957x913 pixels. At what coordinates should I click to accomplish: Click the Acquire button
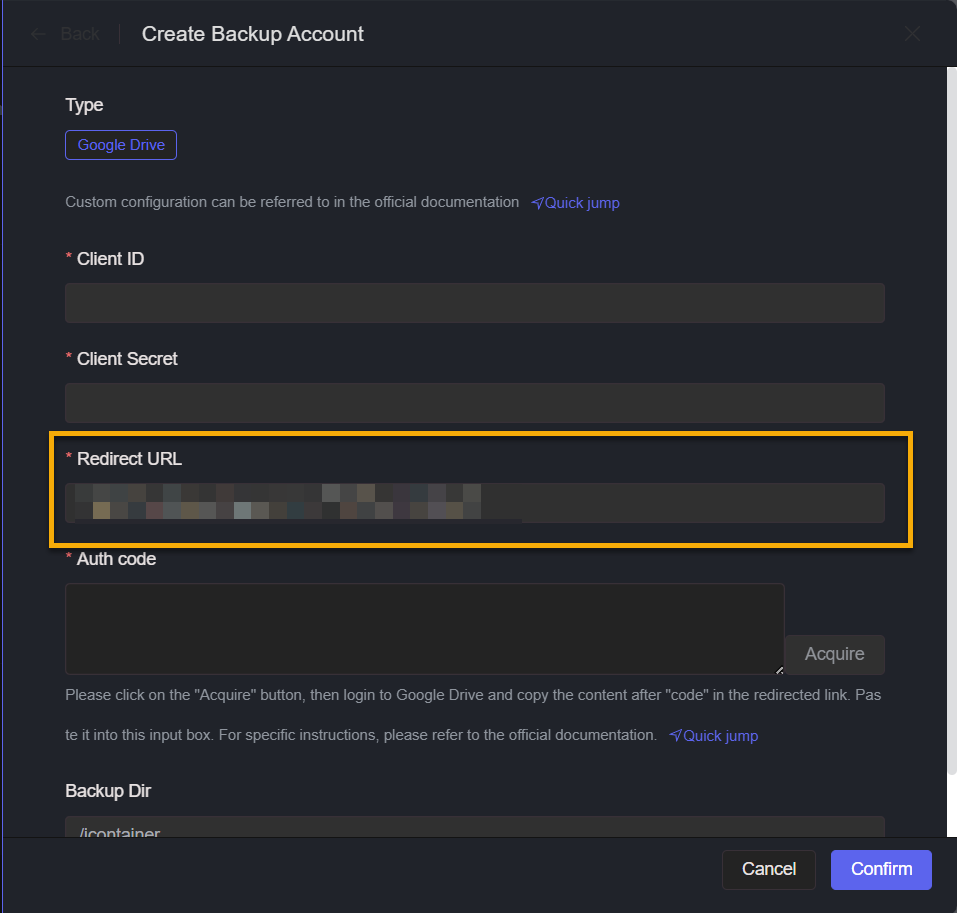(834, 654)
